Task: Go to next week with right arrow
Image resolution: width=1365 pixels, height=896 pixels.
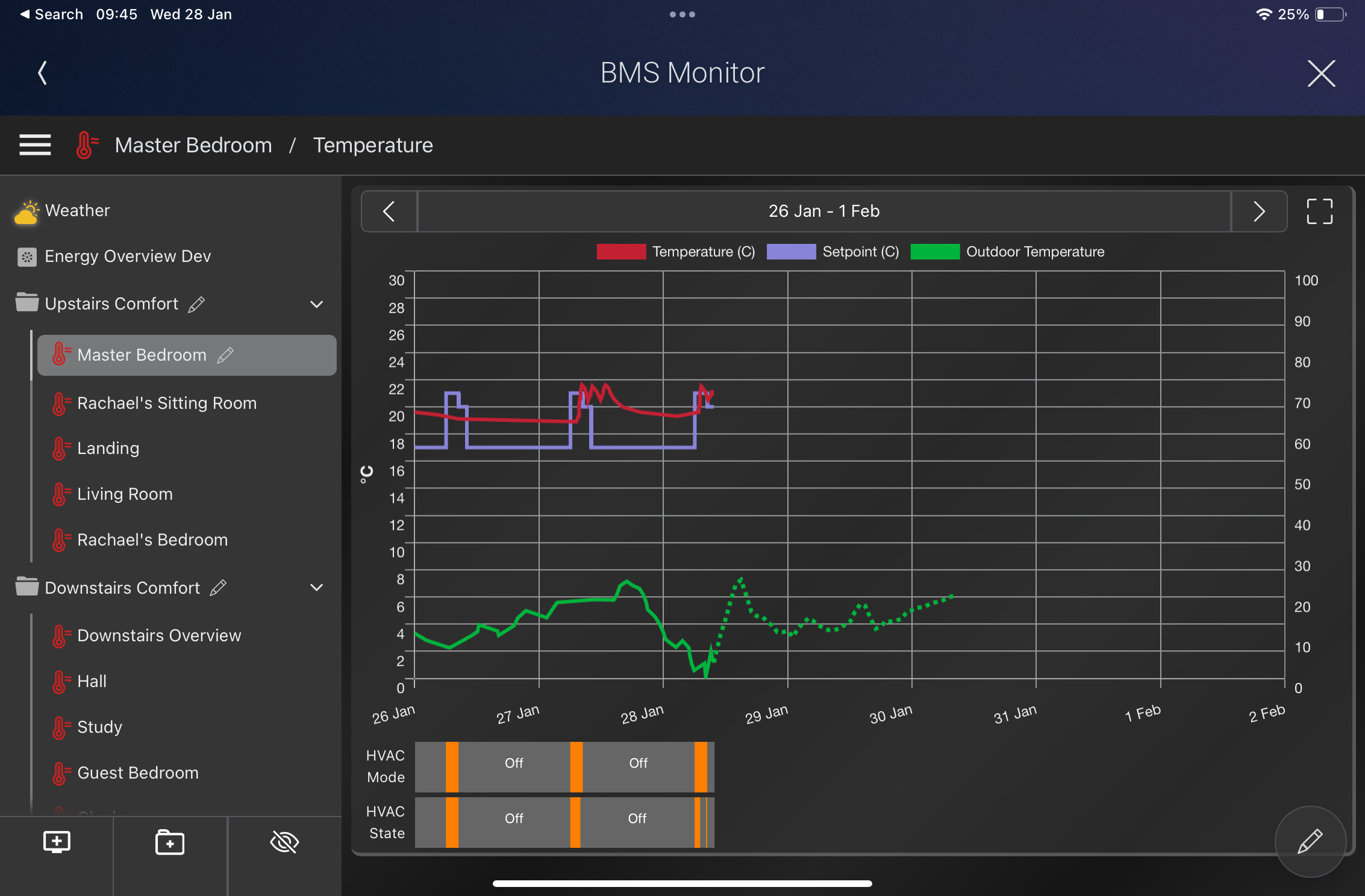Action: click(1259, 211)
